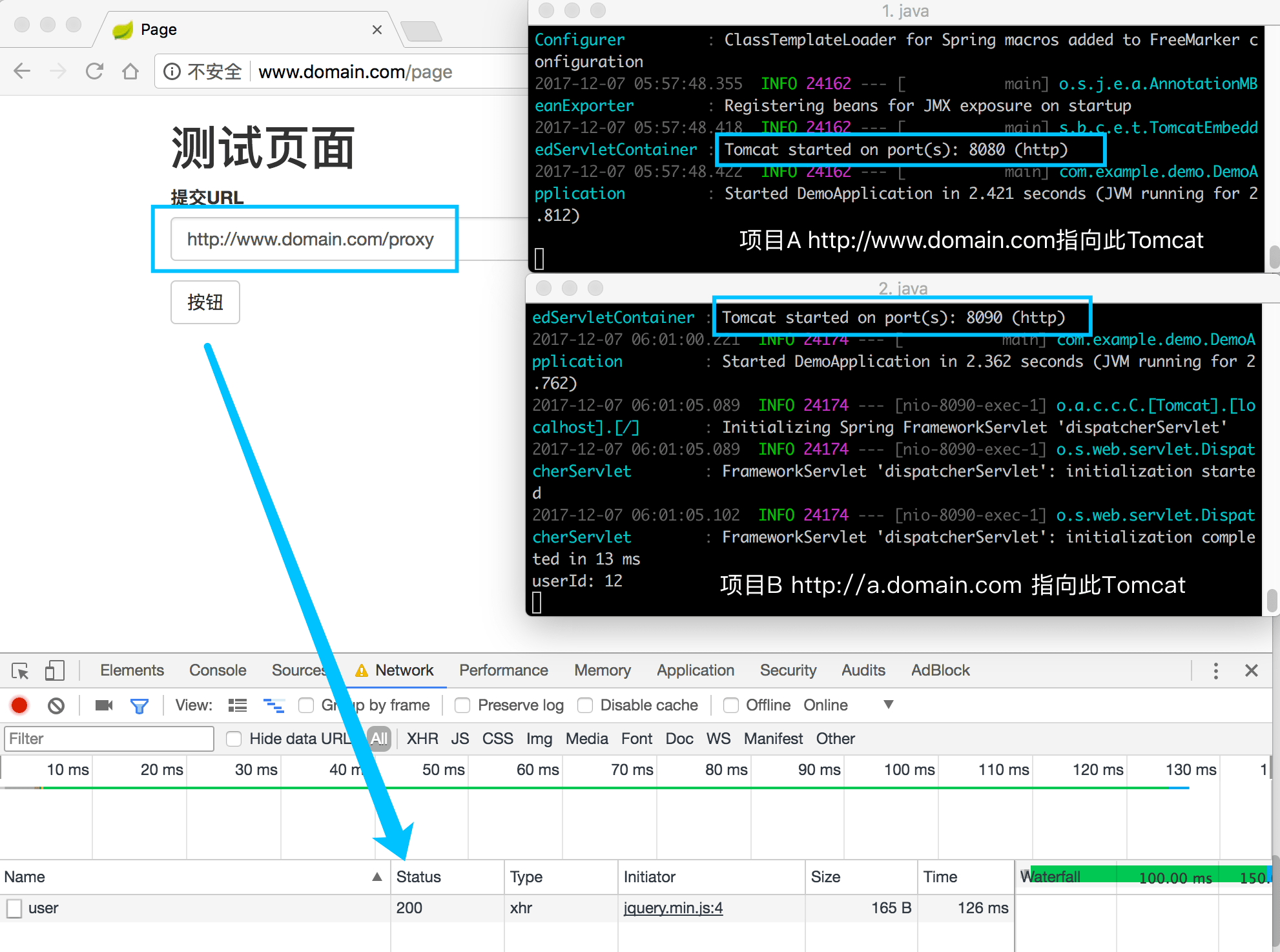1280x952 pixels.
Task: Filter requests by WS
Action: (718, 739)
